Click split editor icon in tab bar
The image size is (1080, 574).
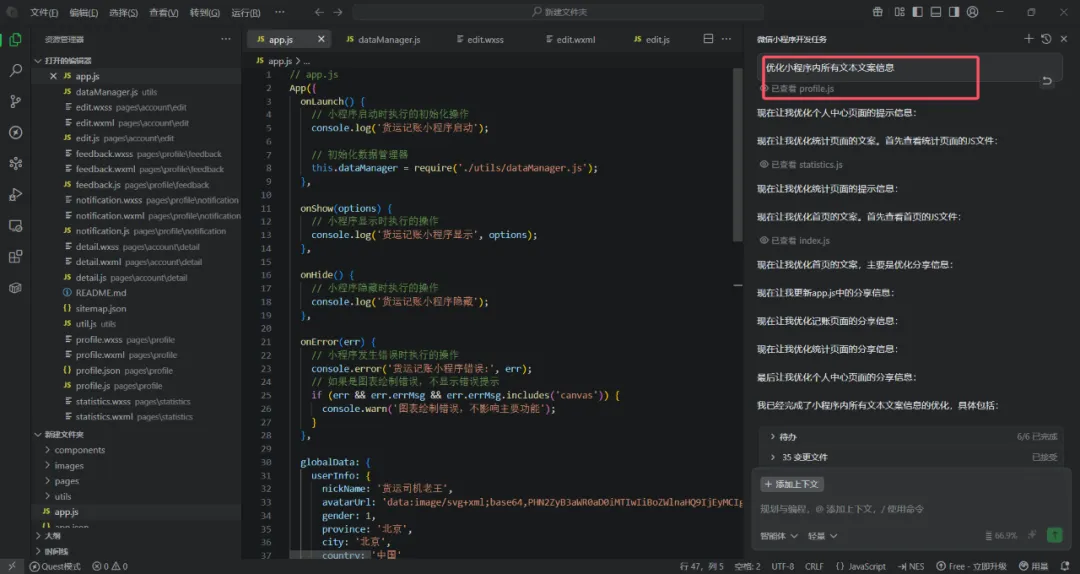[x=708, y=39]
